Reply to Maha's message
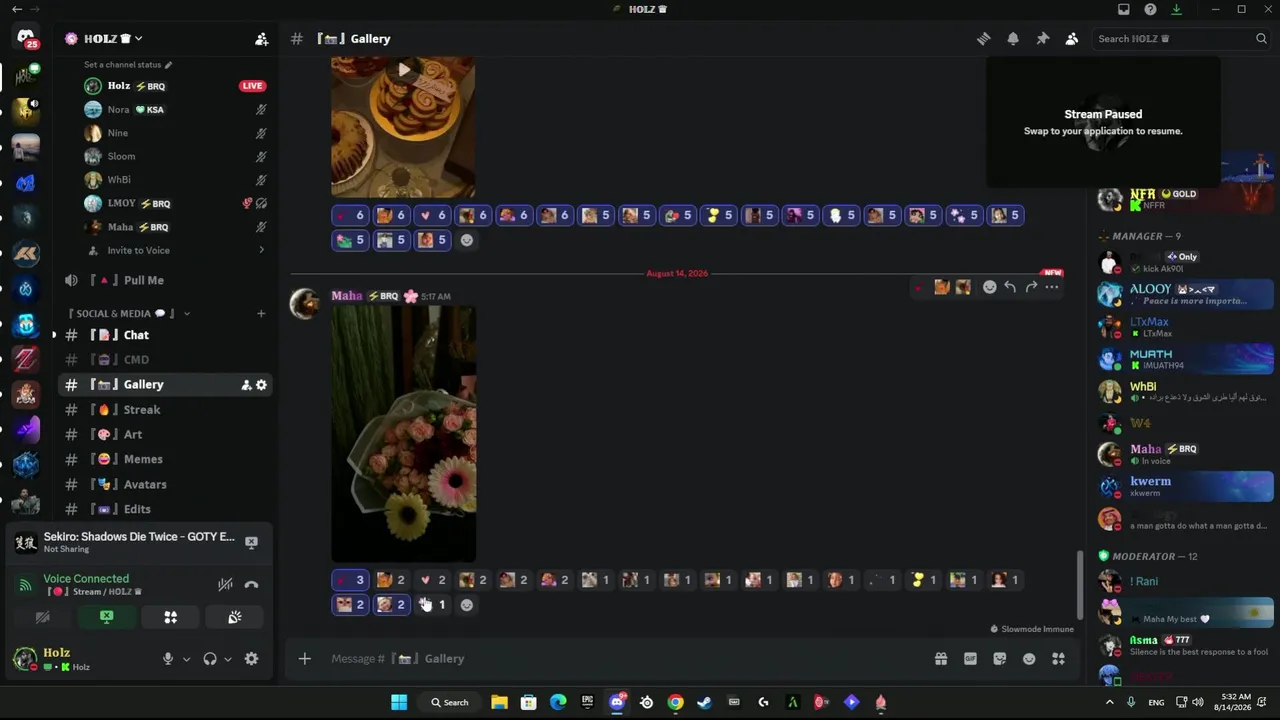The image size is (1280, 720). click(x=1010, y=287)
